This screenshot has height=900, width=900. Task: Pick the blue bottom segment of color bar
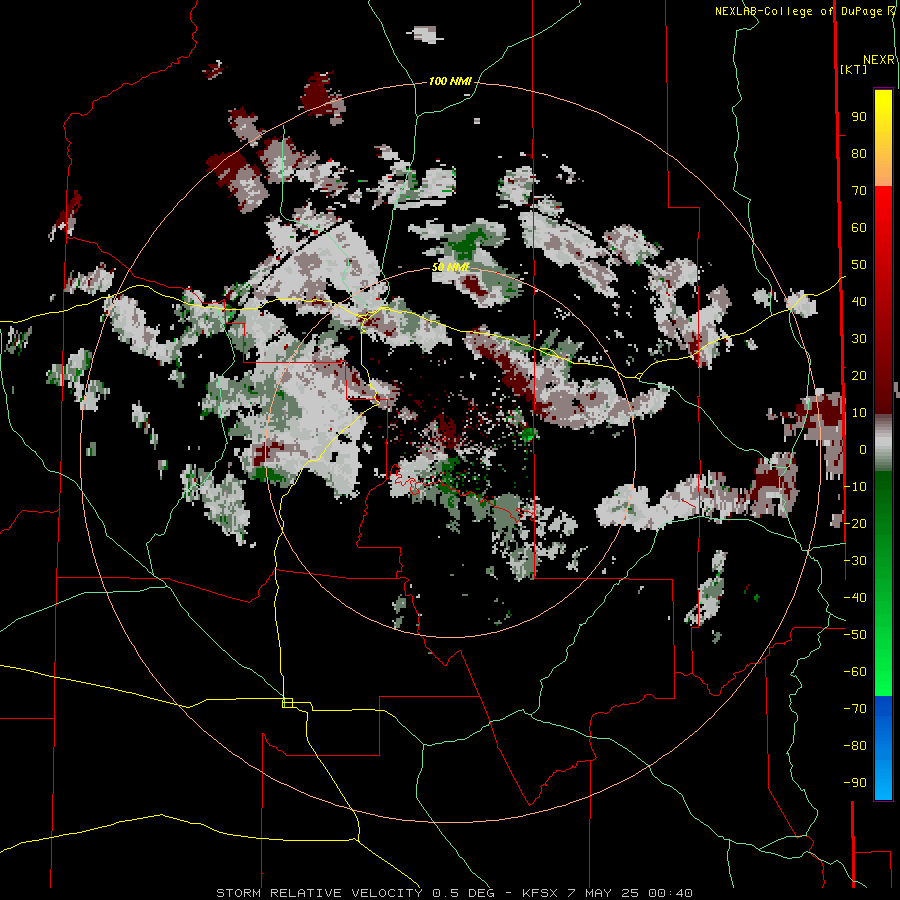(x=883, y=747)
